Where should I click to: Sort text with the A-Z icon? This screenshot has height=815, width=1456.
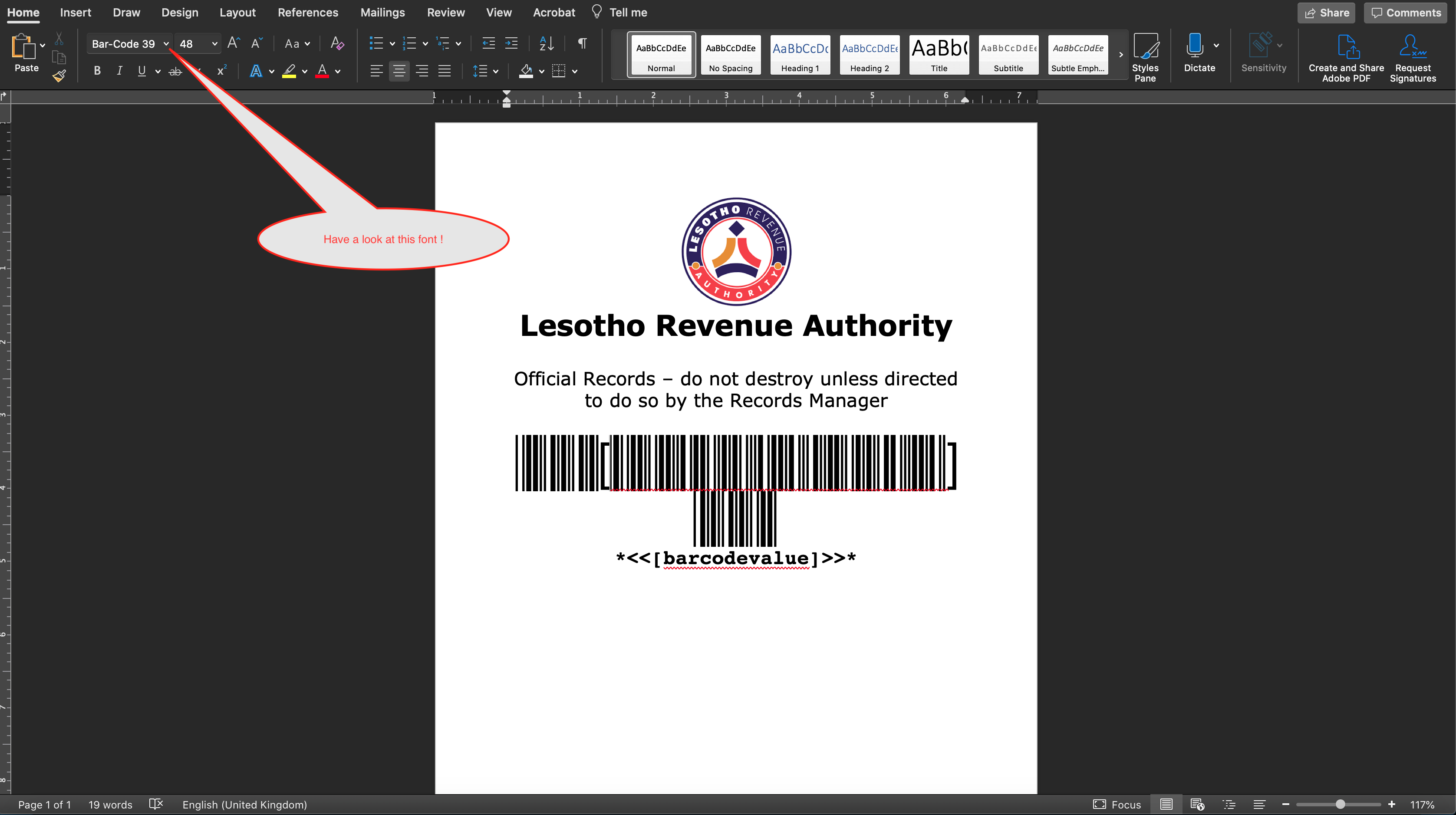[547, 43]
